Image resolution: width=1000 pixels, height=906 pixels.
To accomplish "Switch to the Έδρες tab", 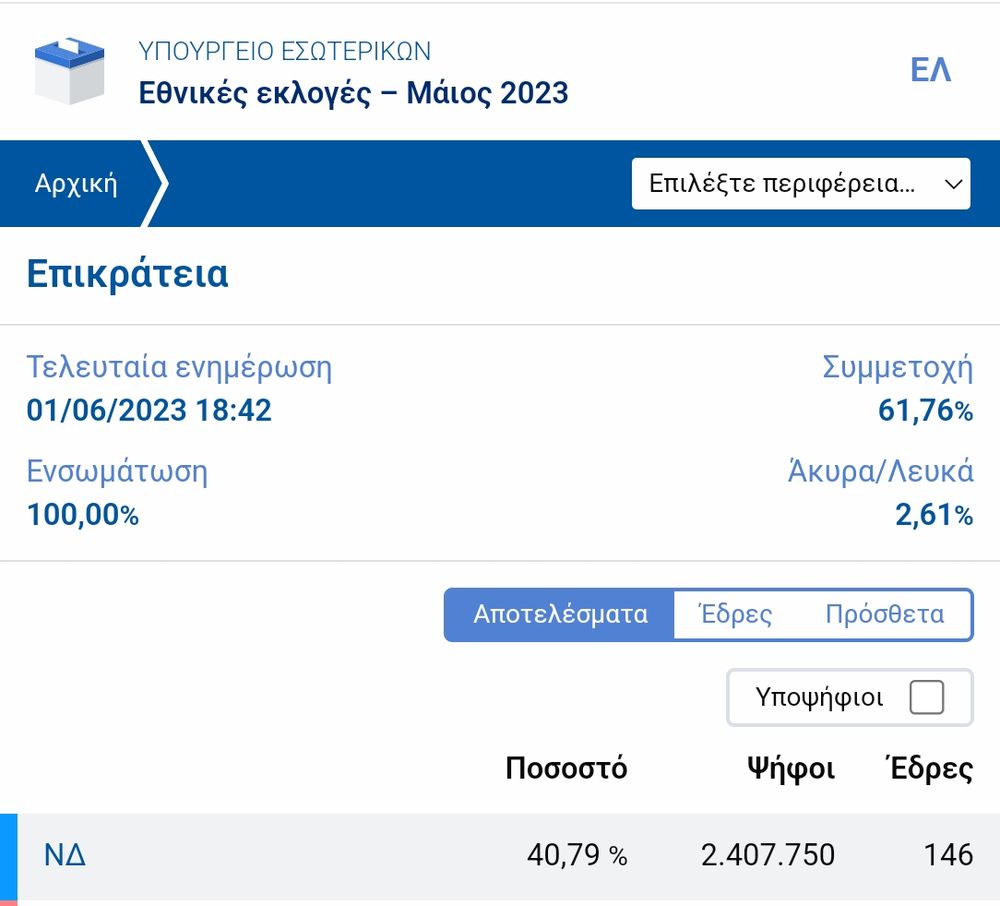I will (736, 614).
